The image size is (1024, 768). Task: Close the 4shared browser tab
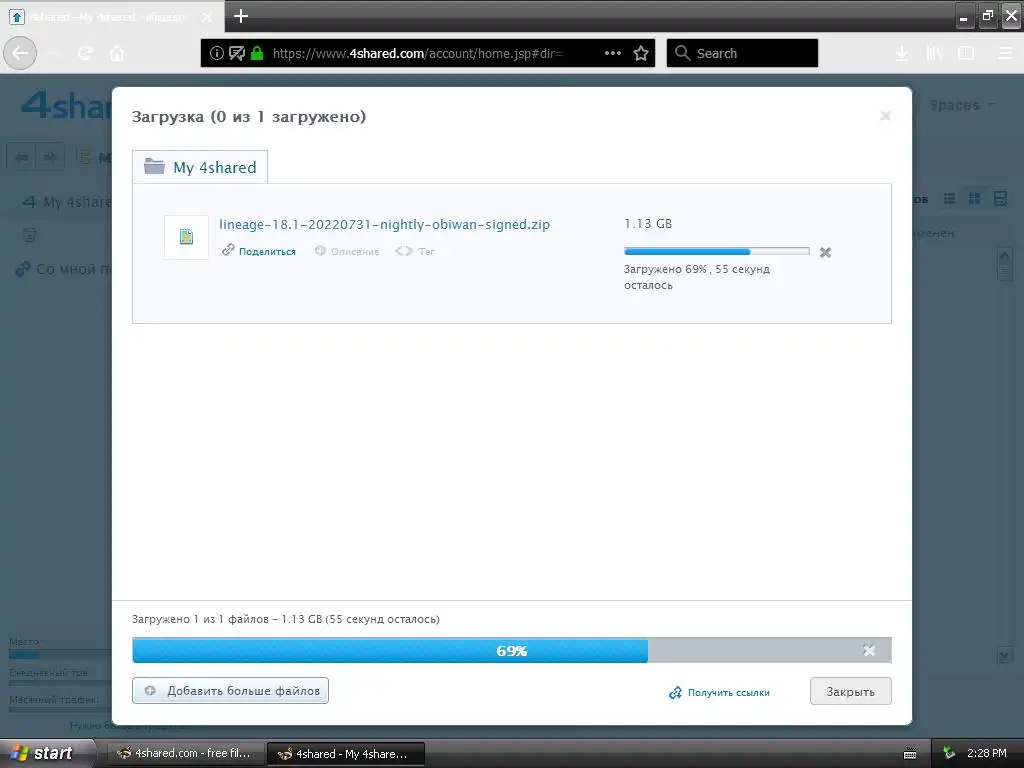coord(206,17)
